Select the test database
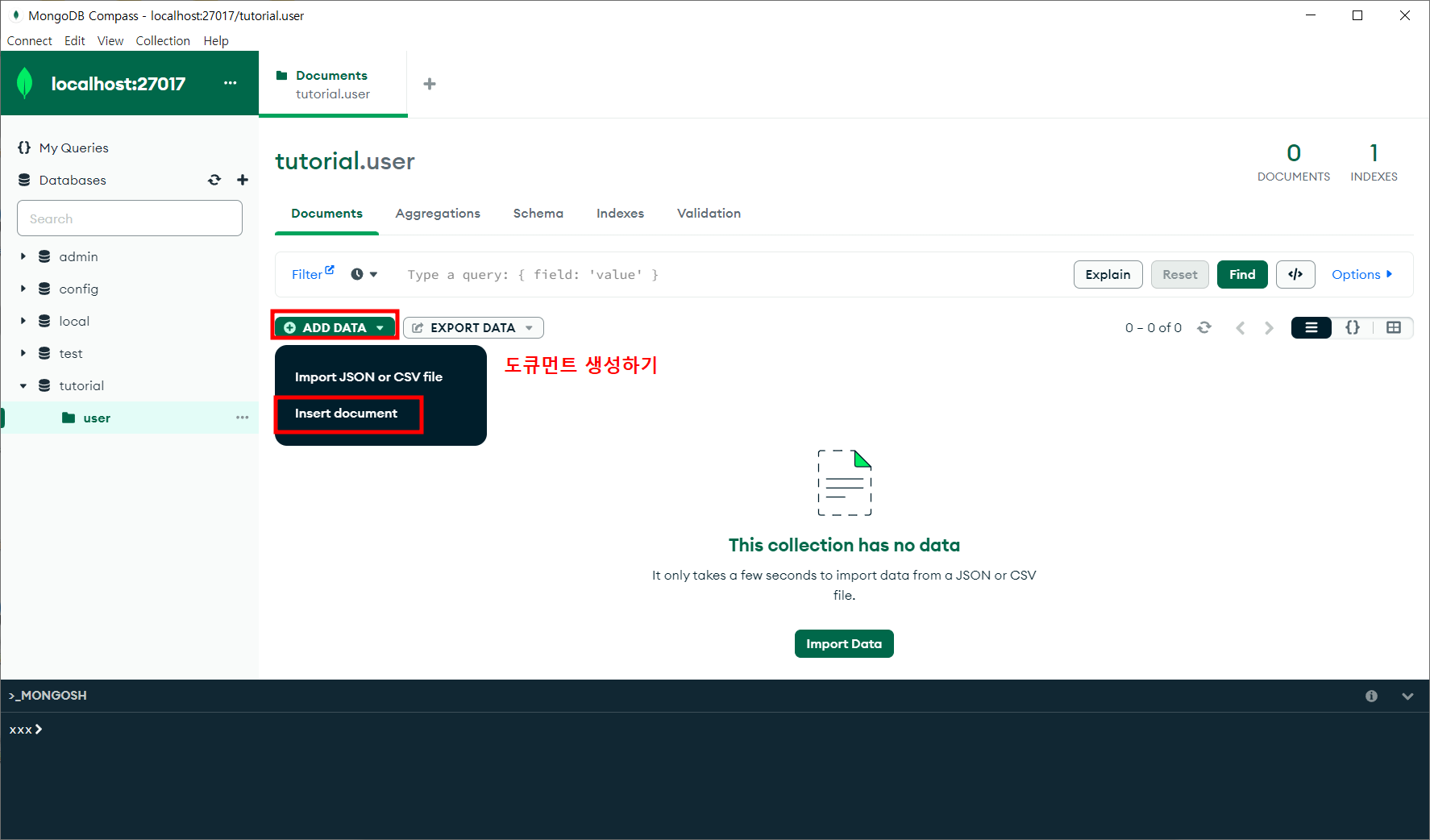Viewport: 1430px width, 840px height. (71, 353)
